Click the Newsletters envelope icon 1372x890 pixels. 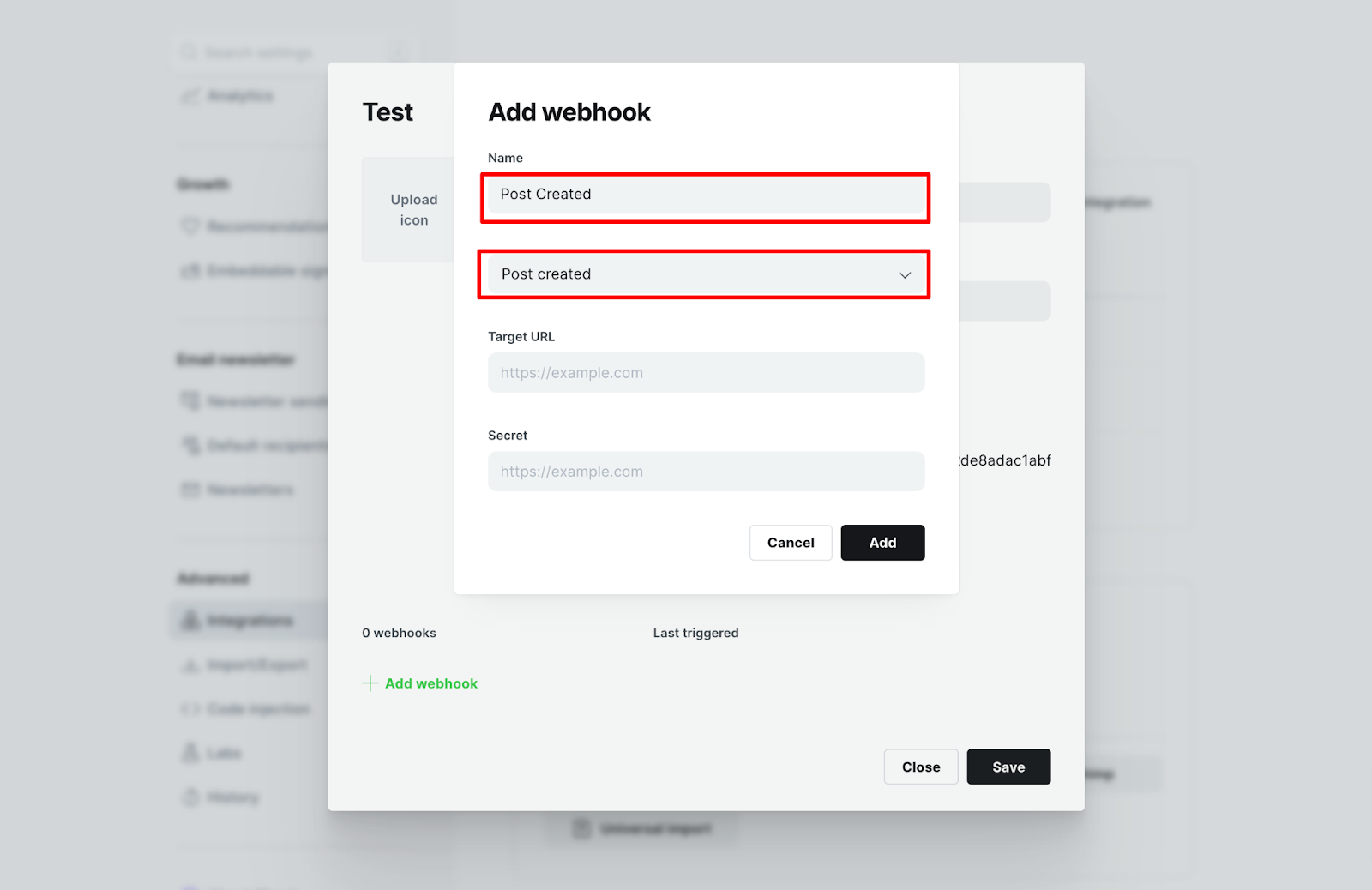pos(190,490)
